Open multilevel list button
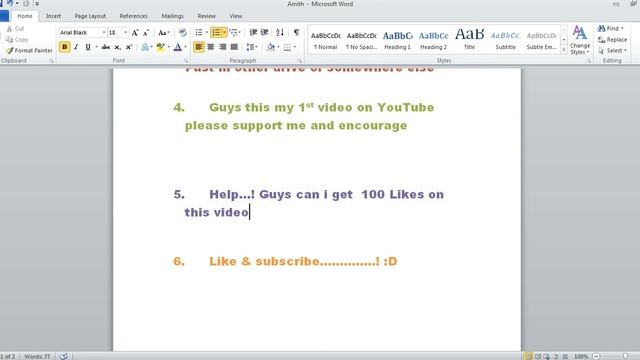The height and width of the screenshot is (360, 640). [x=234, y=32]
